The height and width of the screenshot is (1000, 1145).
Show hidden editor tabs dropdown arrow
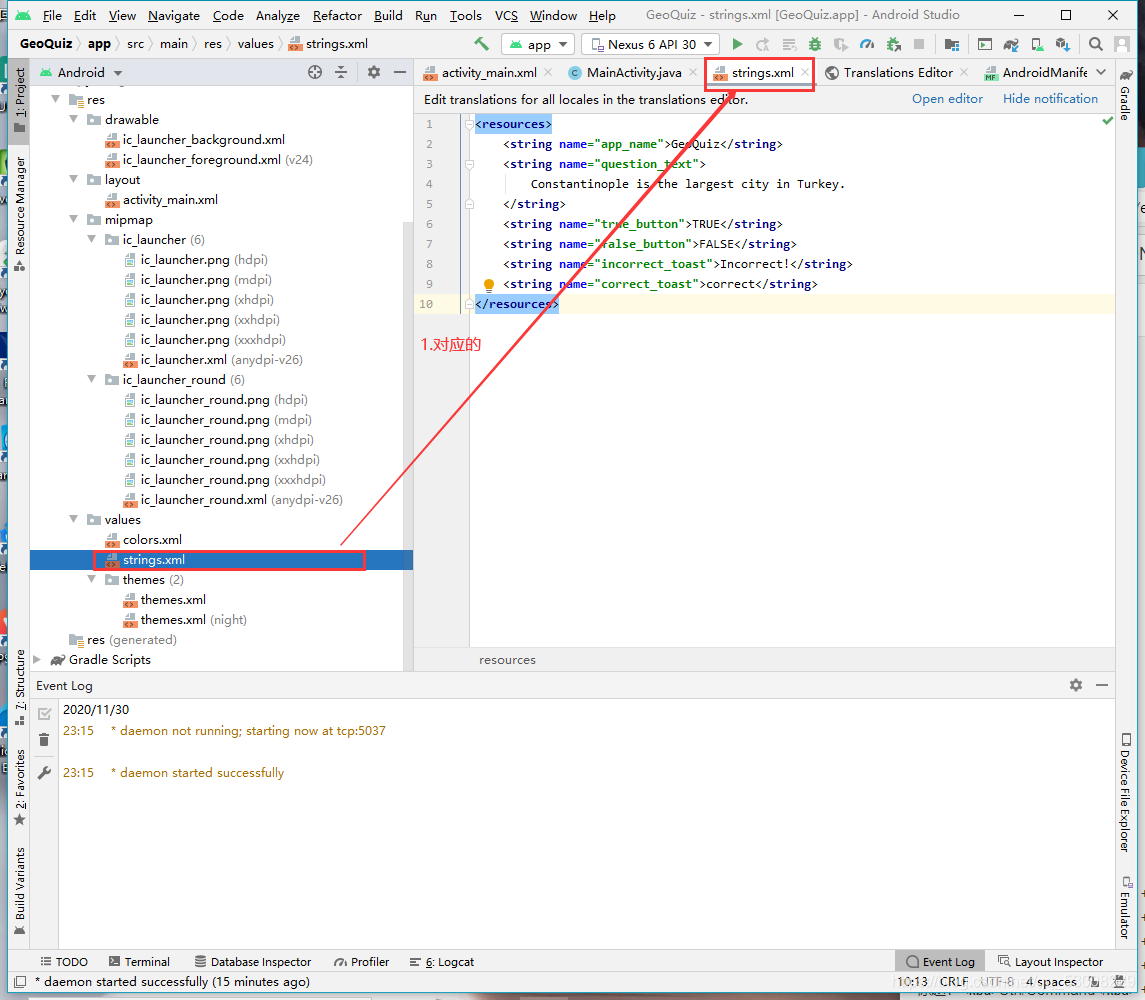pos(1101,72)
